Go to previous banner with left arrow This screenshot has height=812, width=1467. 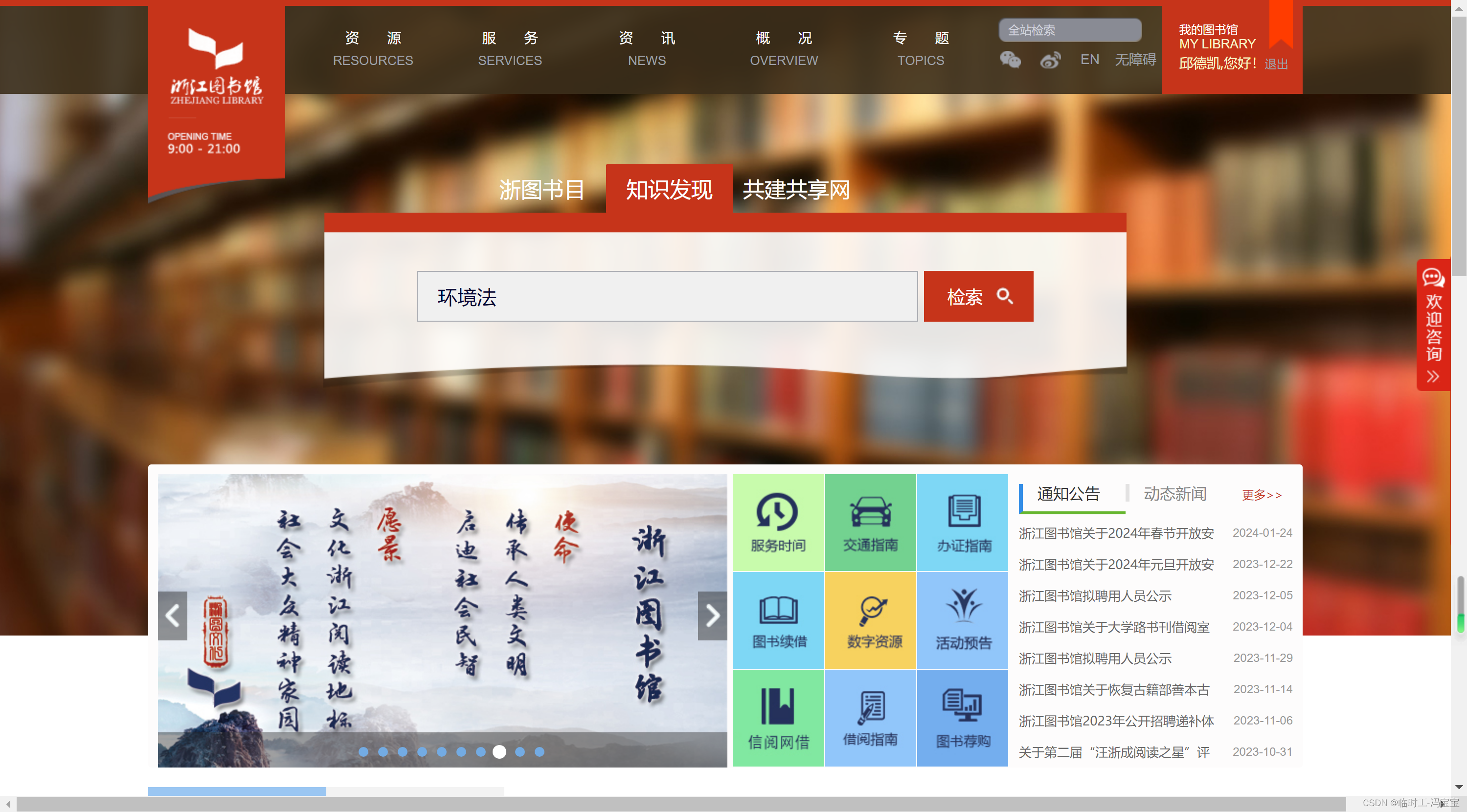tap(173, 615)
